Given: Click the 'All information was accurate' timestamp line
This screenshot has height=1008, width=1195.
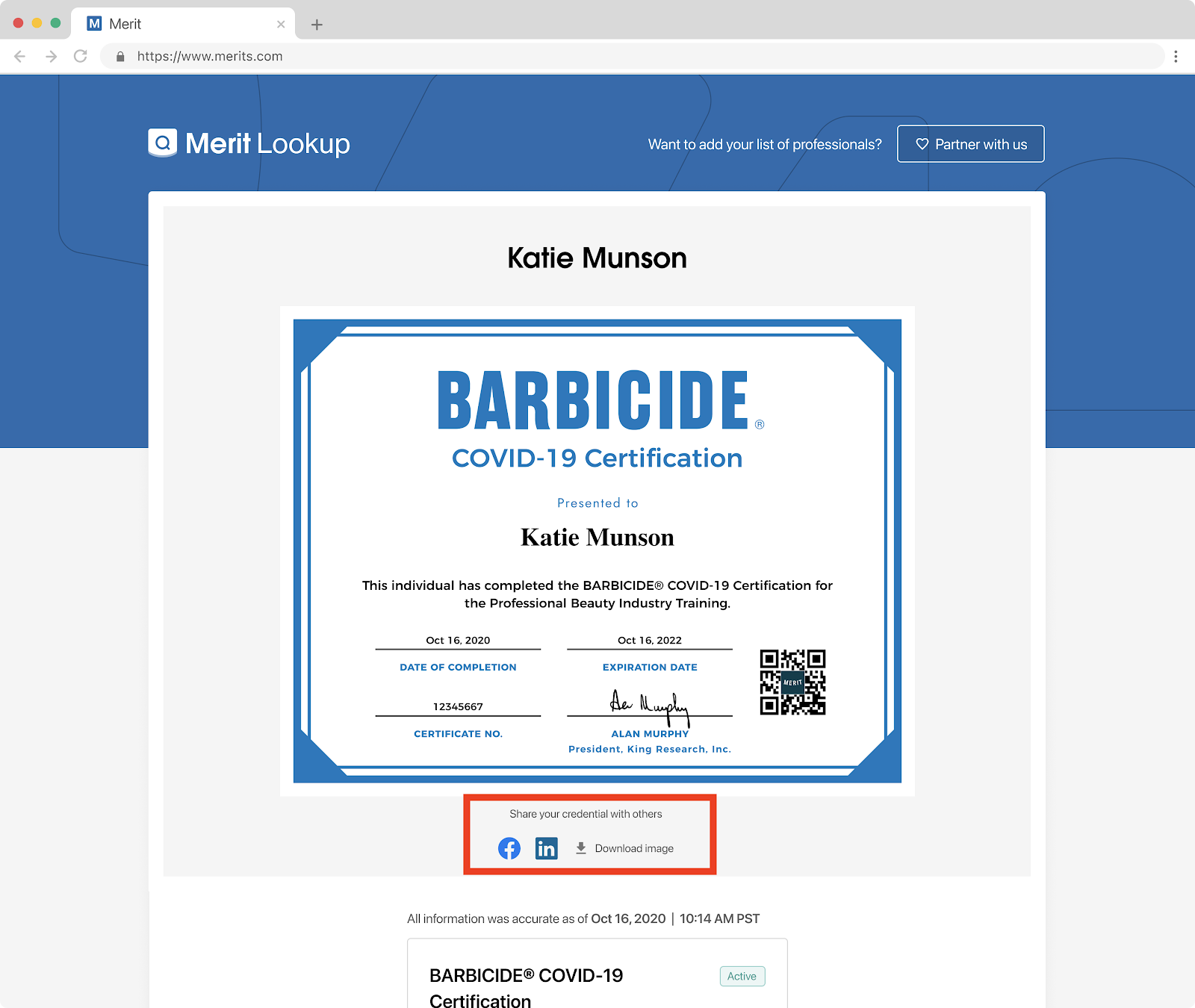Looking at the screenshot, I should (x=583, y=918).
